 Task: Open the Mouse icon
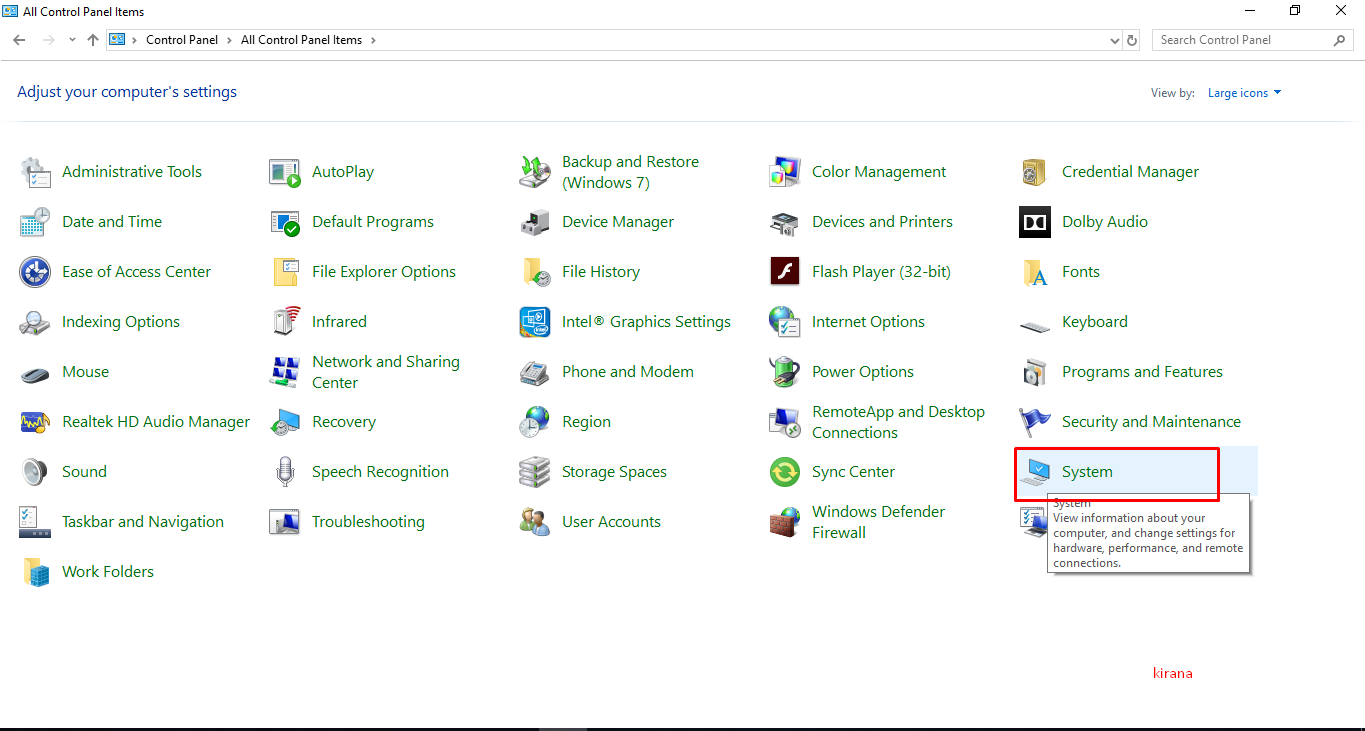(x=35, y=374)
